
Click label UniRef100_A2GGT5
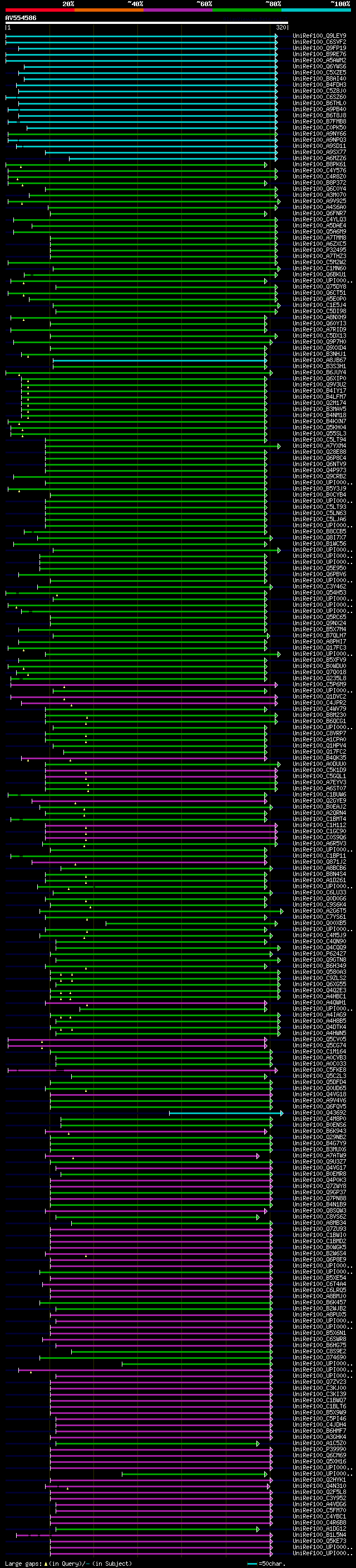[319, 911]
